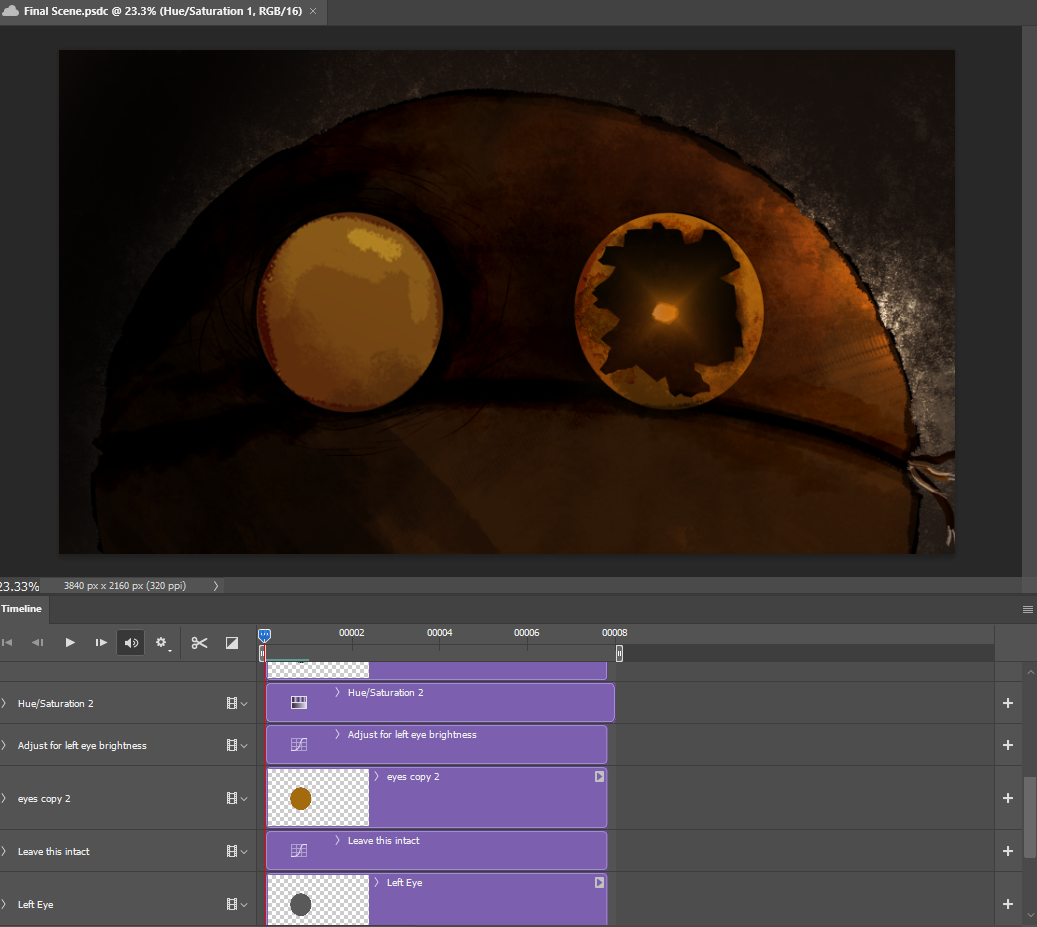This screenshot has height=927, width=1037.
Task: Click timeline scroll up arrow
Action: [1030, 672]
